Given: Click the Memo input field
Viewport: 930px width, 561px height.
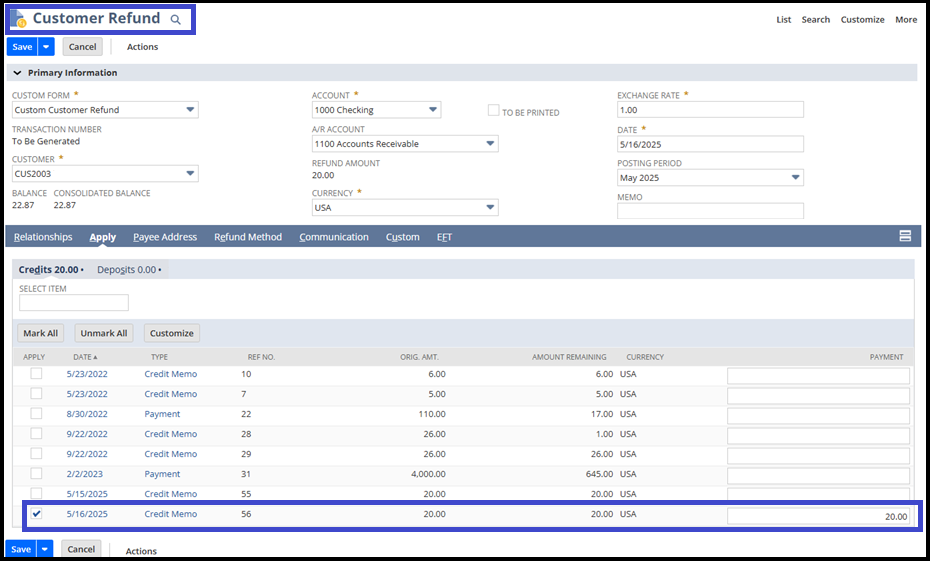Looking at the screenshot, I should [711, 211].
